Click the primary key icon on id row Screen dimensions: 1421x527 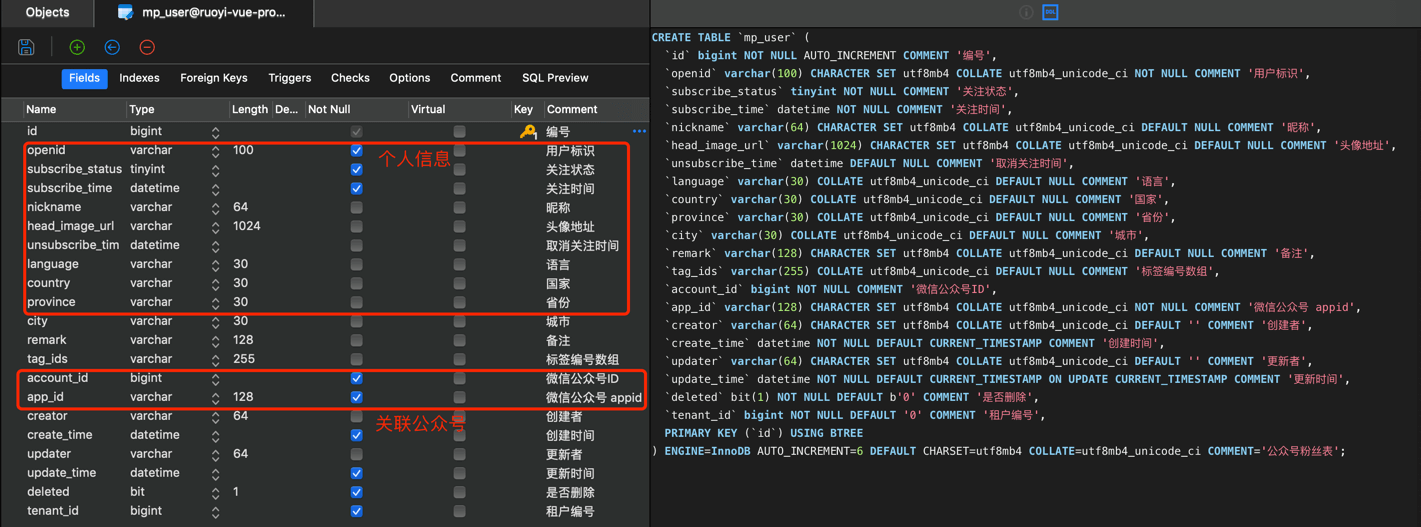[x=527, y=131]
